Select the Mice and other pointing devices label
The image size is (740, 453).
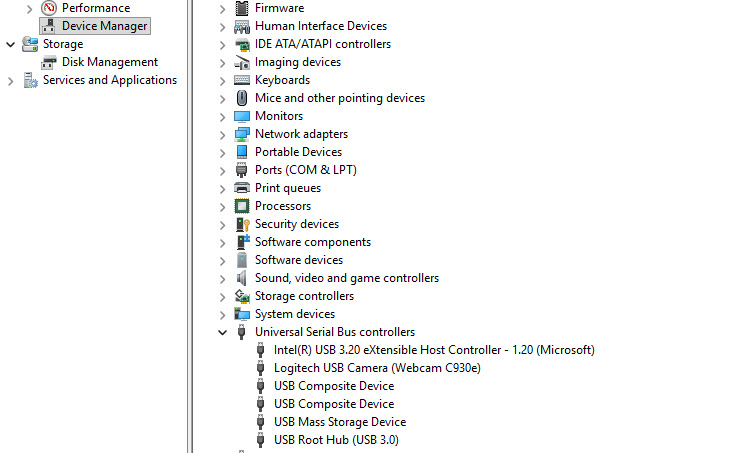340,98
